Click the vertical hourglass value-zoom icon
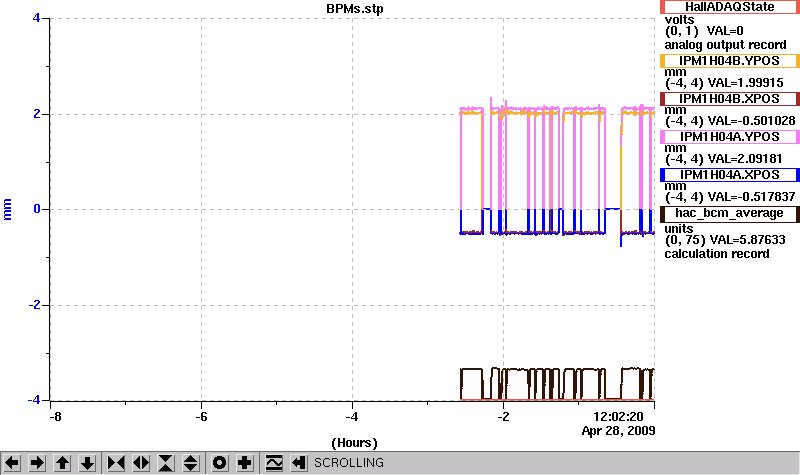The image size is (800, 475). coord(166,463)
